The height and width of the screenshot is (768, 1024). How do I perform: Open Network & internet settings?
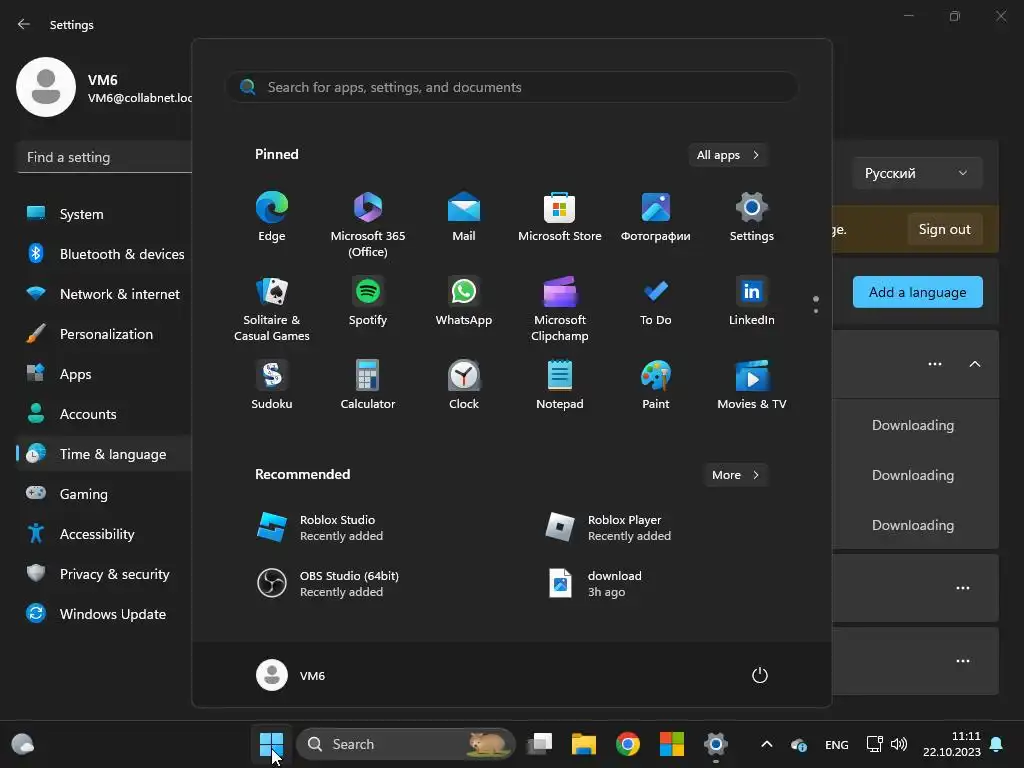(104, 294)
